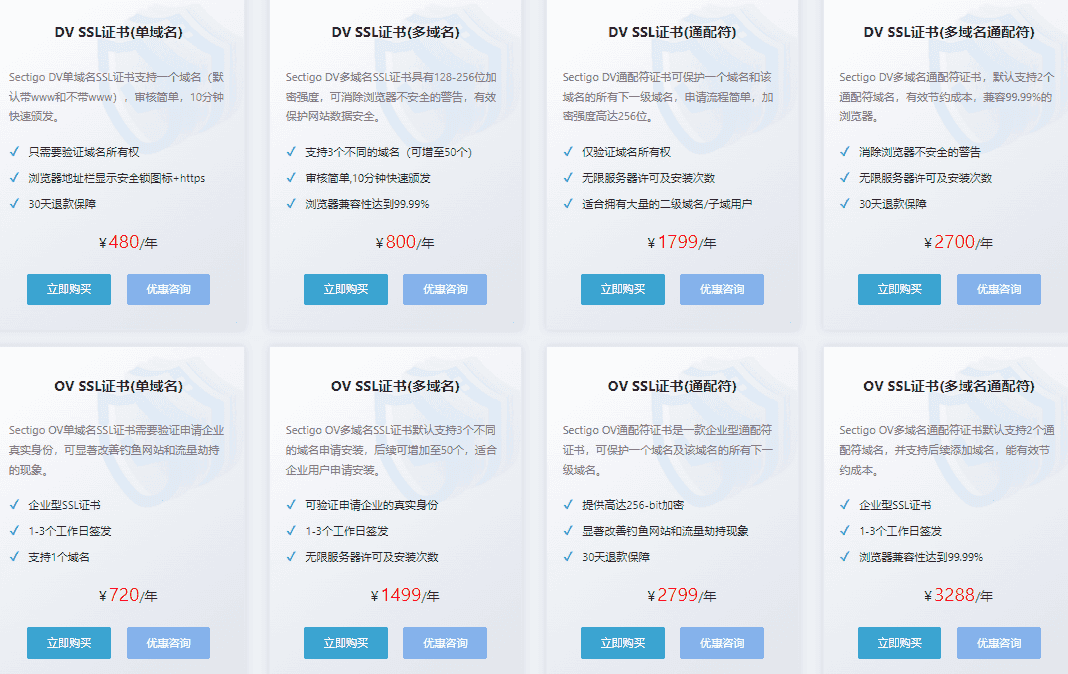Click 优惠咨询 under OV SSL证书(单域名)

[168, 643]
